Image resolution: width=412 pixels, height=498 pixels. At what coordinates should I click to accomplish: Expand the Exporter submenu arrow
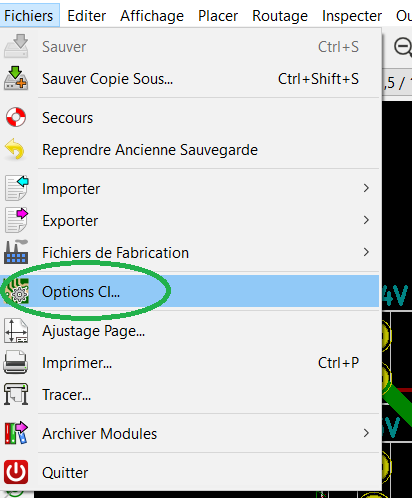366,220
